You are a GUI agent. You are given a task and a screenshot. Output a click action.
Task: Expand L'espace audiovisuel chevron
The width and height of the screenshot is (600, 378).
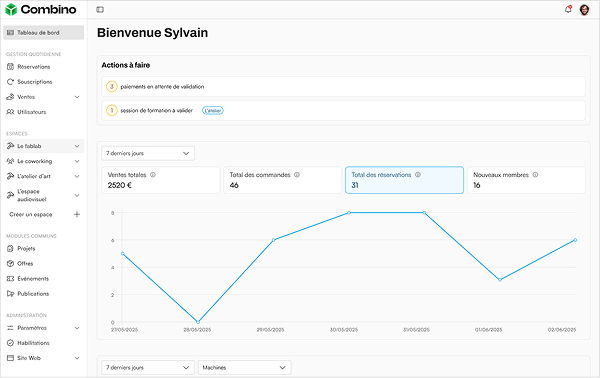click(77, 196)
